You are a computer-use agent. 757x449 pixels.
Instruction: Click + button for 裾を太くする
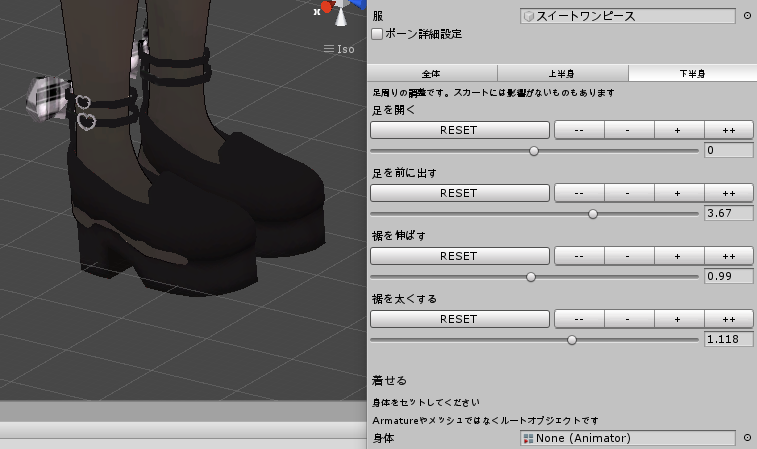(679, 319)
